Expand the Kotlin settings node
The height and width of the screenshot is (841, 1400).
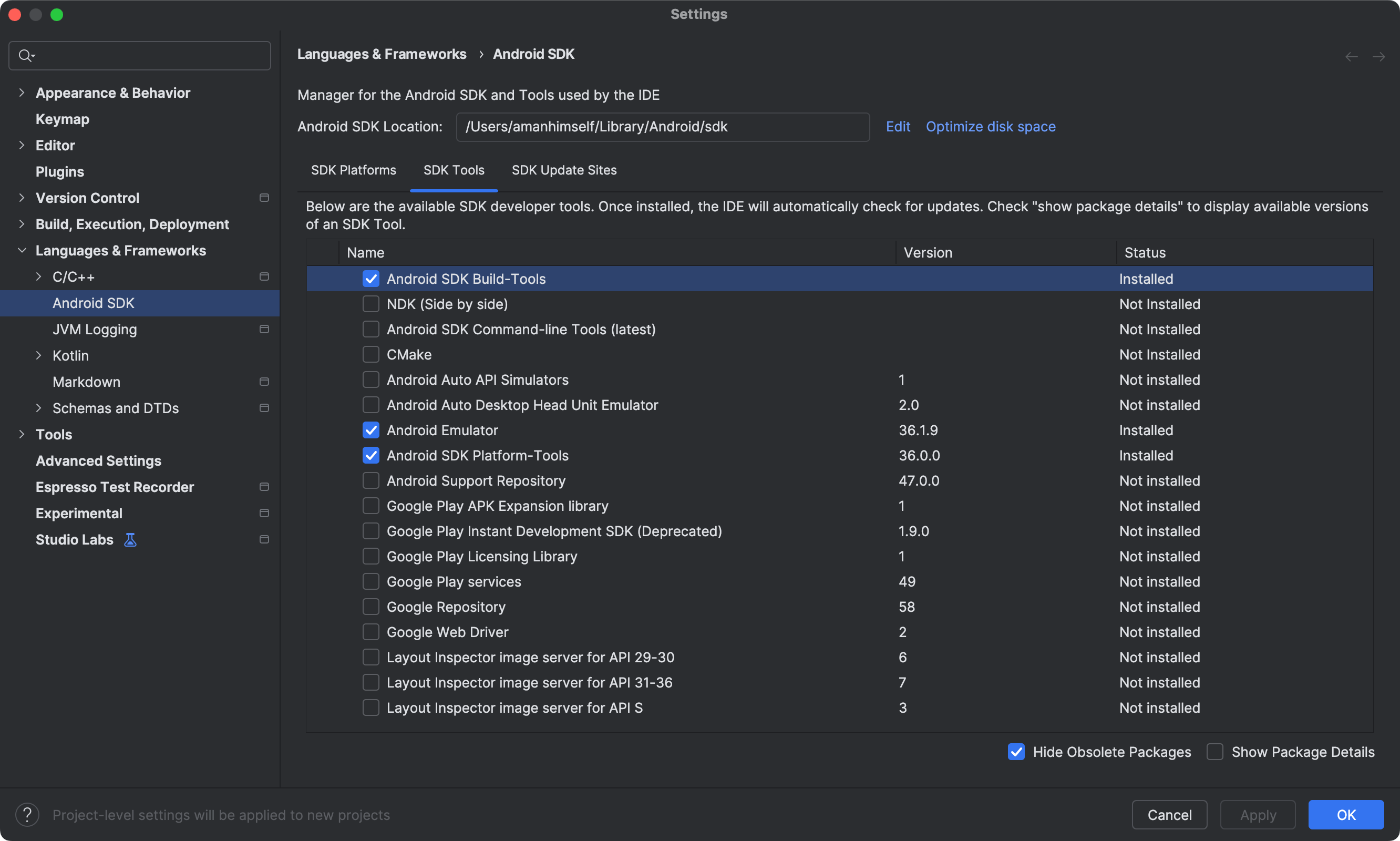pyautogui.click(x=38, y=355)
